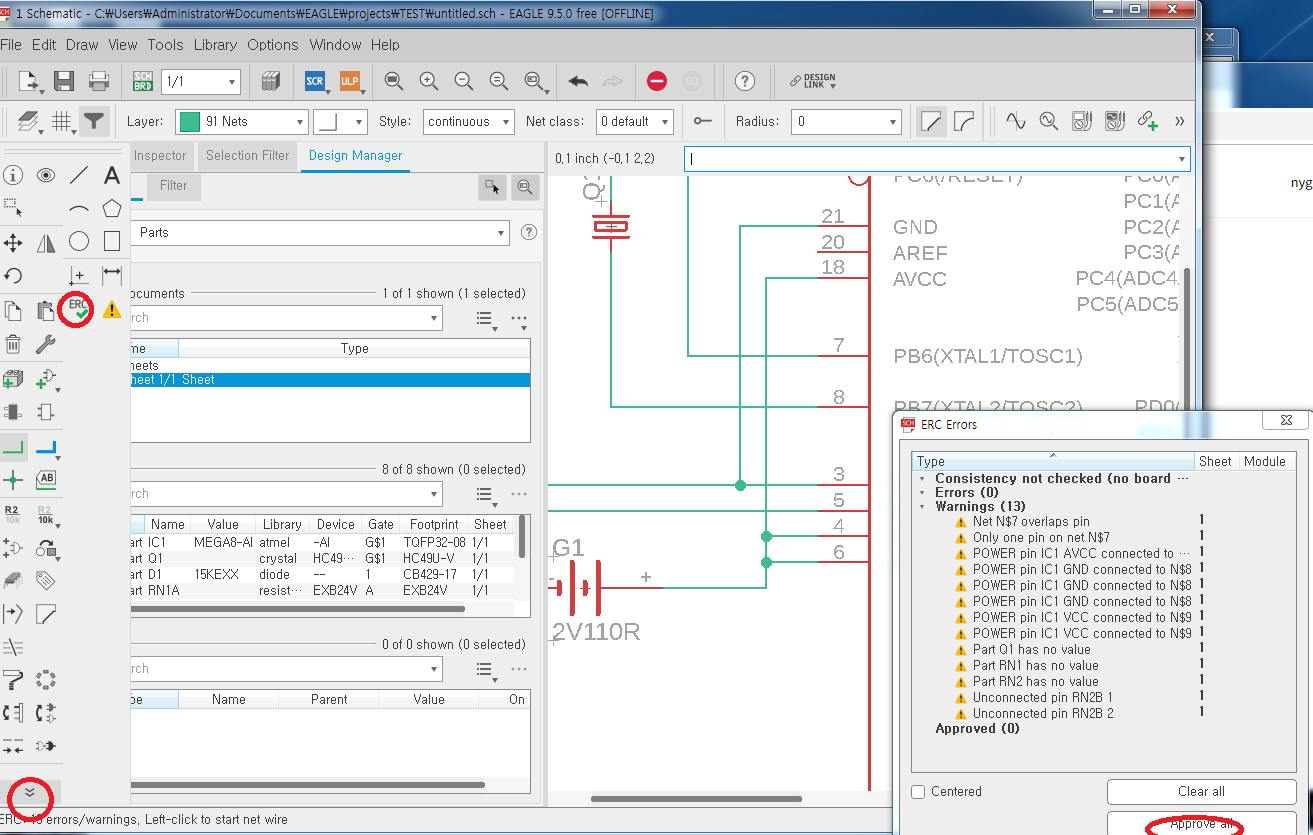Open the File menu
The width and height of the screenshot is (1313, 835).
11,45
